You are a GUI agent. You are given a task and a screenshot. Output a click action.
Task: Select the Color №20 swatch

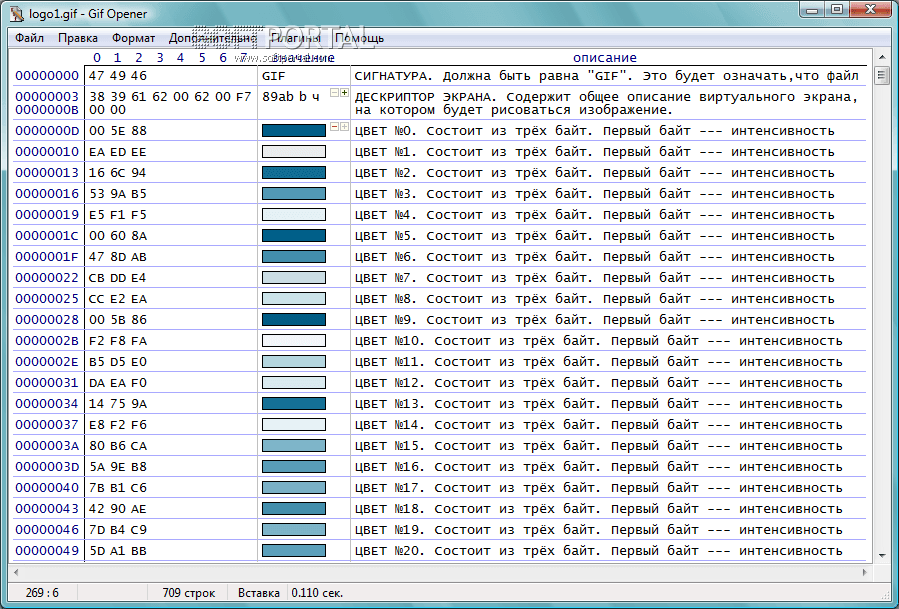click(293, 551)
